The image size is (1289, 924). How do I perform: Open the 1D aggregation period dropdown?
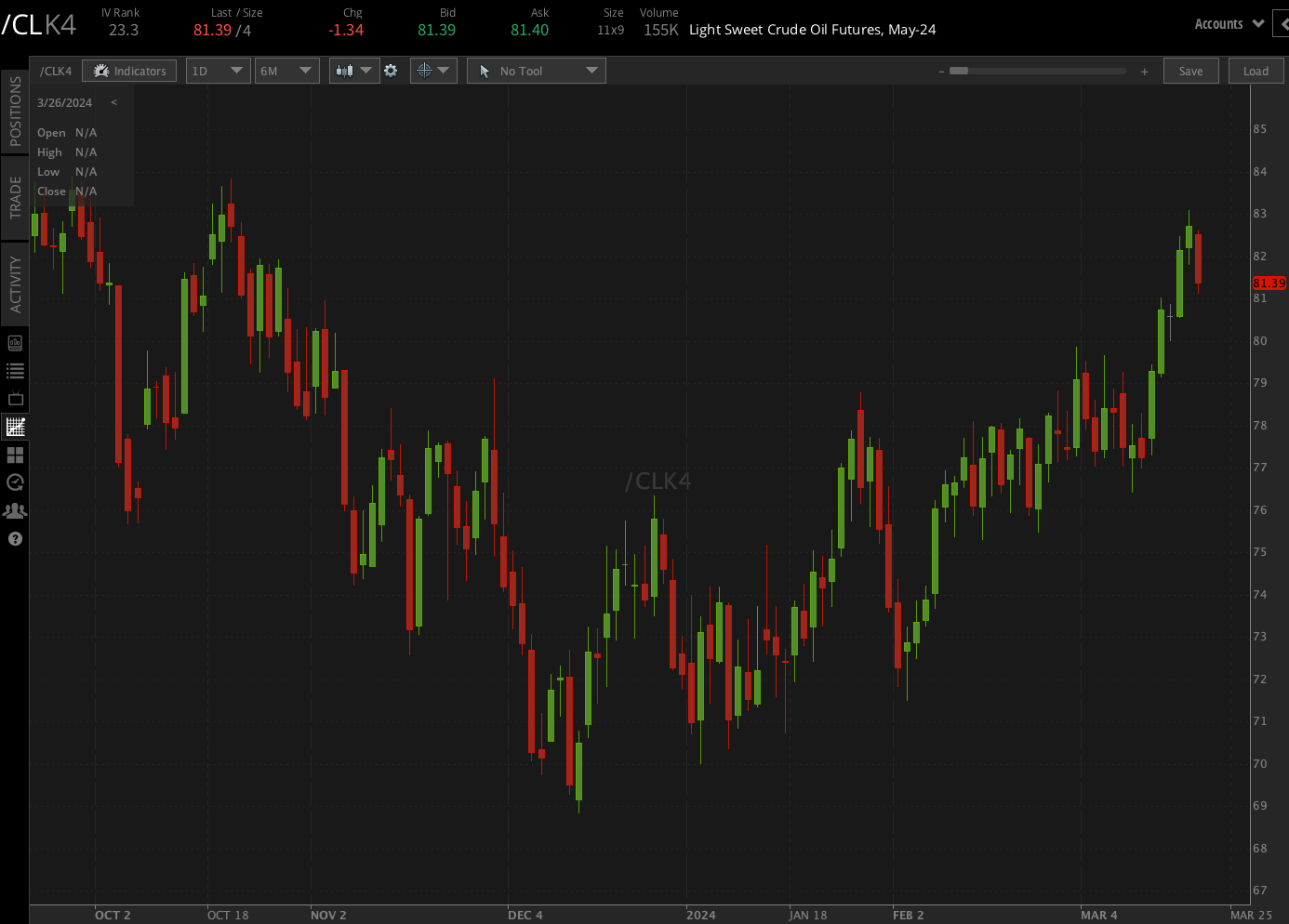[219, 71]
